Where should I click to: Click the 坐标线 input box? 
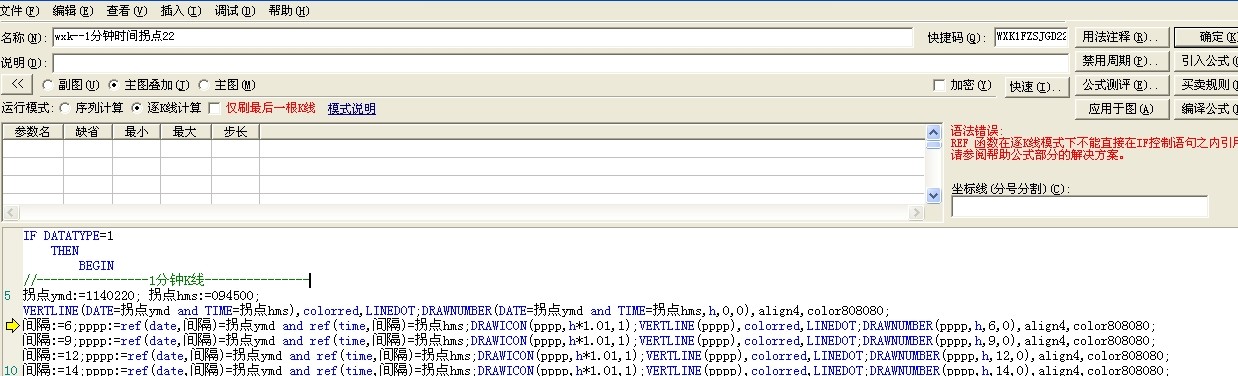coord(1079,206)
